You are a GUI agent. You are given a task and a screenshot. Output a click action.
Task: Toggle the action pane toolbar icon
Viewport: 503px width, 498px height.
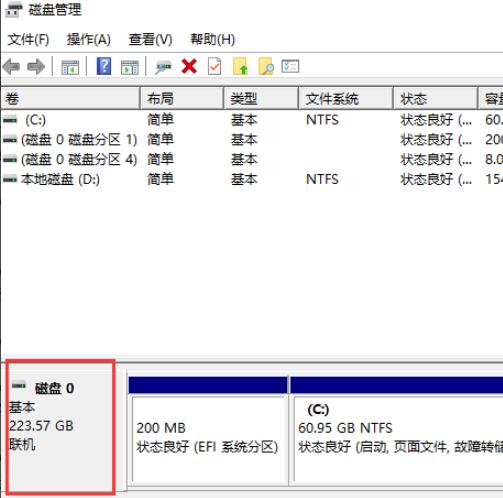click(x=130, y=67)
